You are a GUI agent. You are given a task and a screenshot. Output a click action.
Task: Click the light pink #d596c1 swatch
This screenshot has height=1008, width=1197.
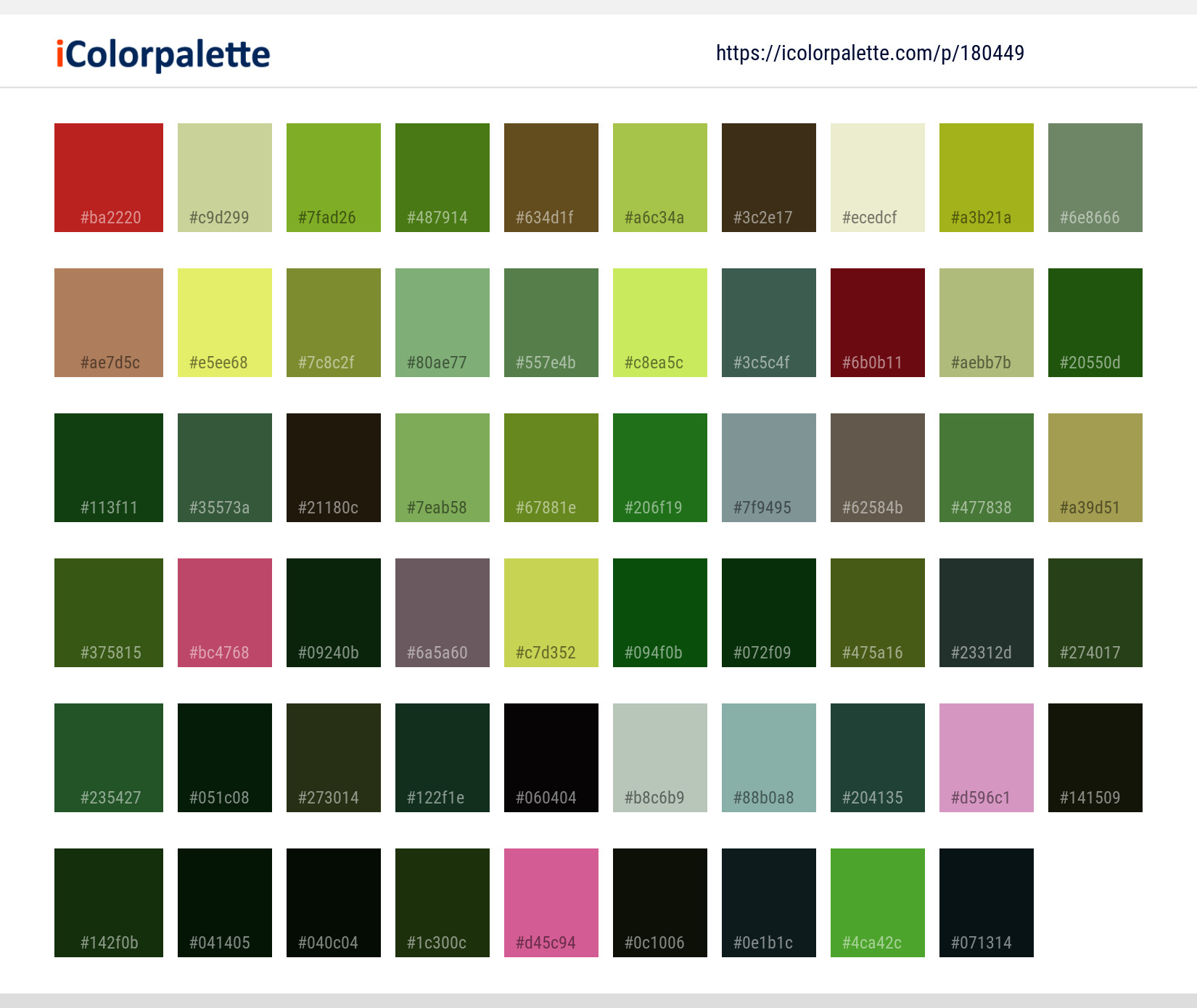click(986, 757)
